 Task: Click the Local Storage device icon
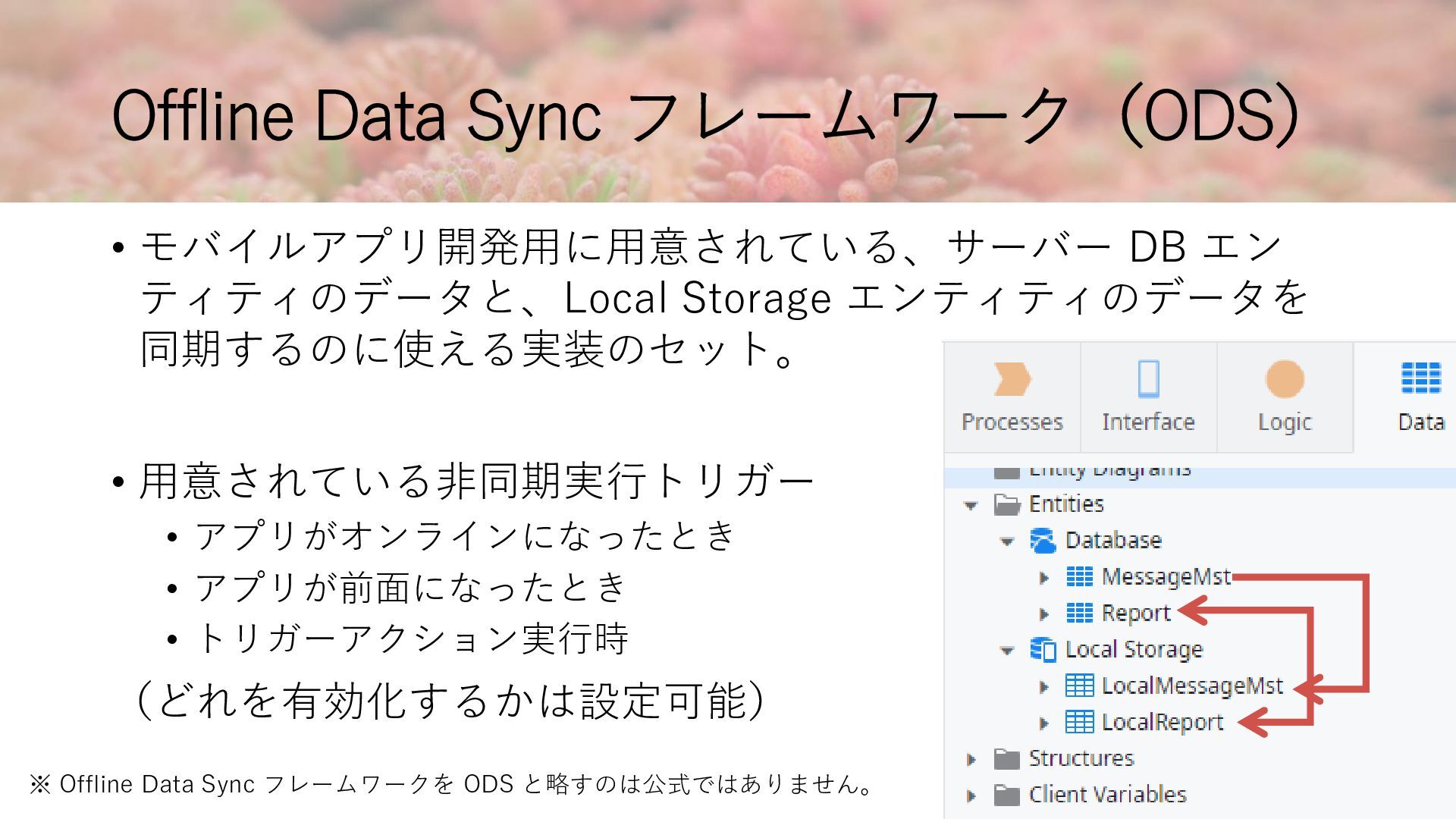[x=1043, y=650]
